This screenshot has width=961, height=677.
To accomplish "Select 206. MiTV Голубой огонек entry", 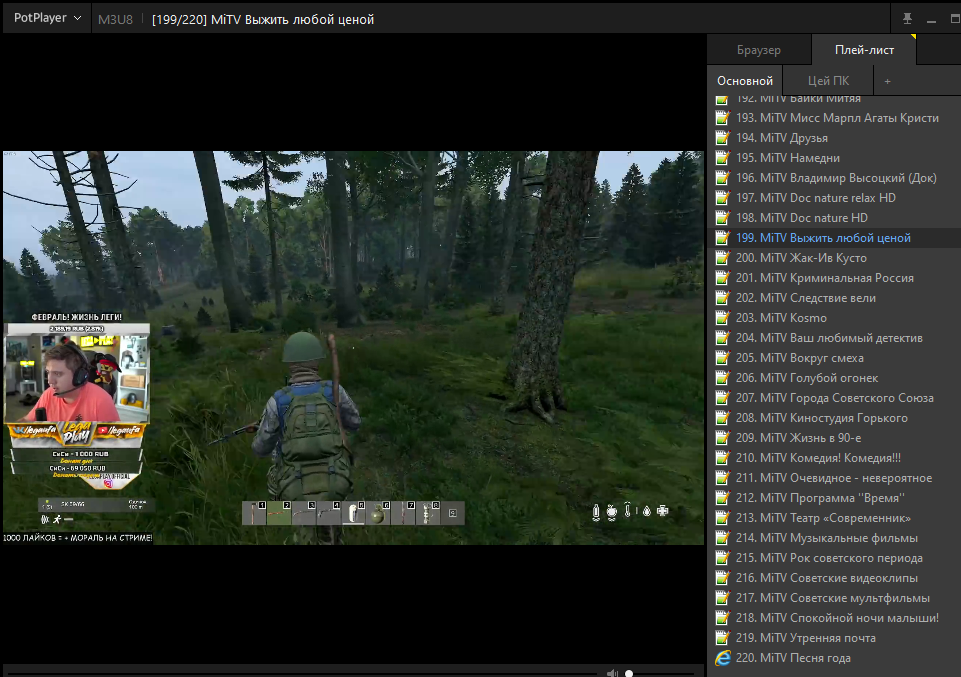I will point(834,378).
